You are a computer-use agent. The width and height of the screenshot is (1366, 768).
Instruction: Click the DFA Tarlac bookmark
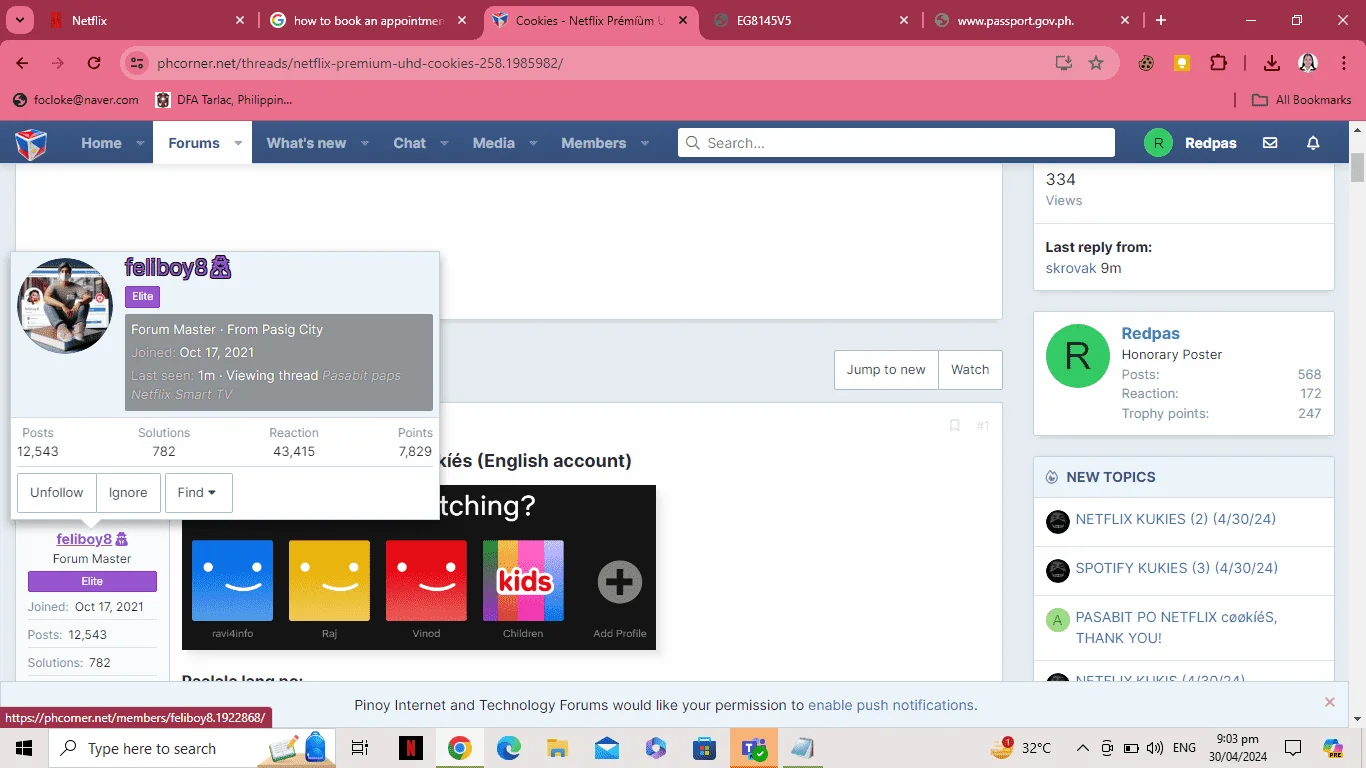224,100
